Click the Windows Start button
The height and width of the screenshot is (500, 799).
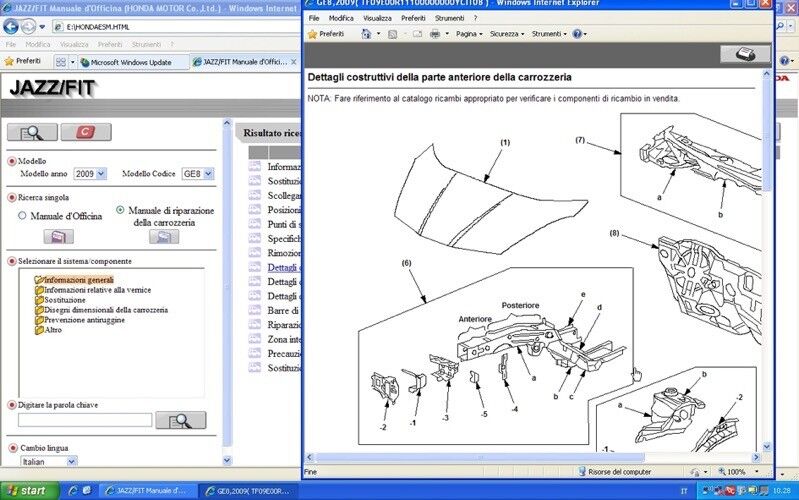coord(27,491)
